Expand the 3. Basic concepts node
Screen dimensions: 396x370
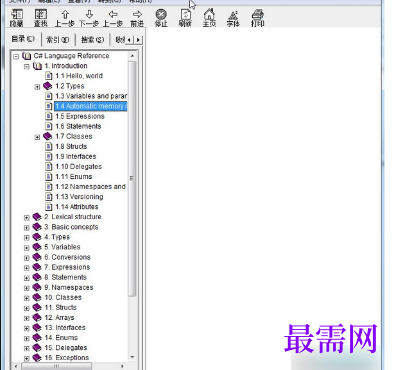(27, 227)
